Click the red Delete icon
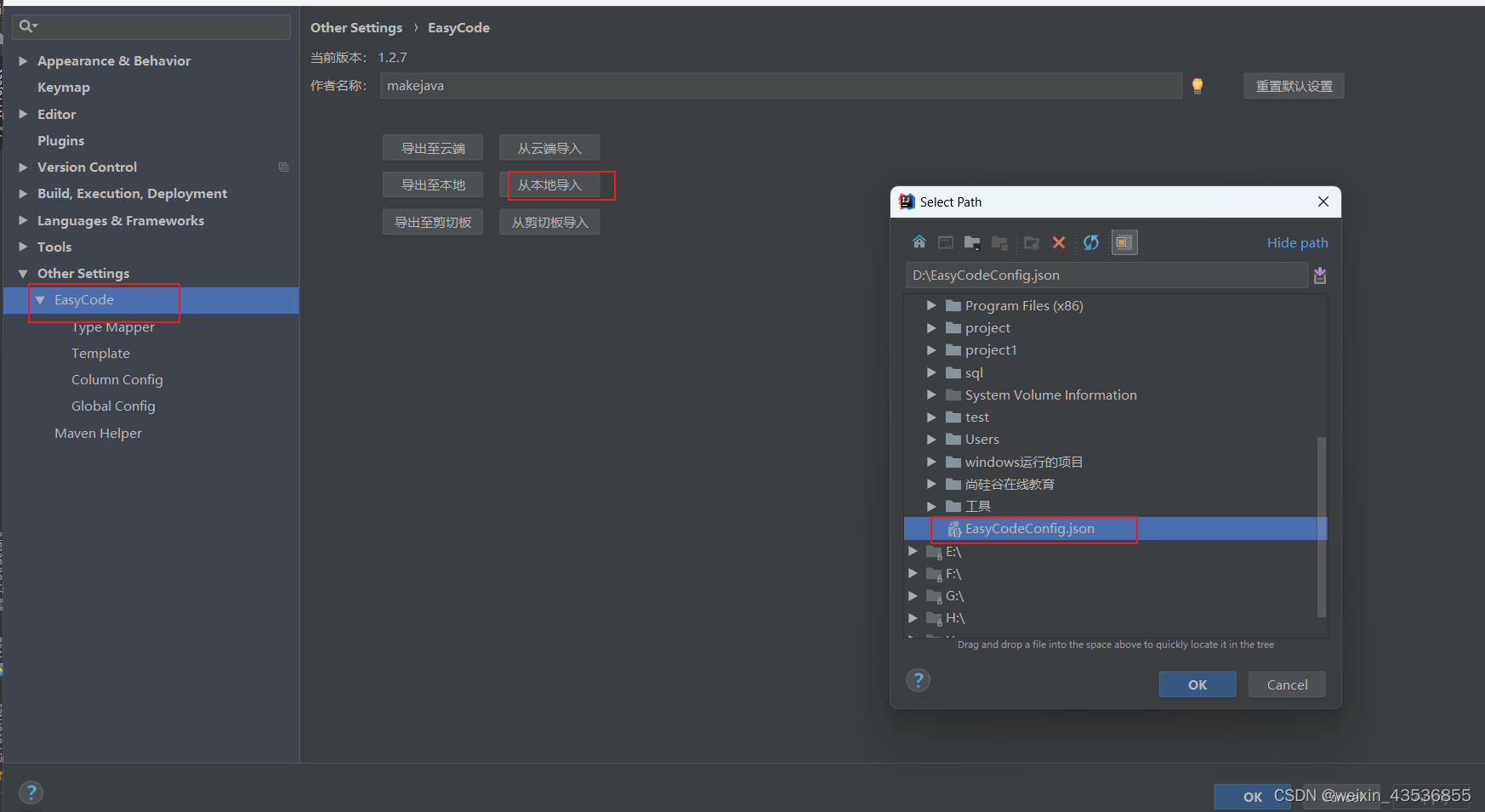 [1059, 242]
